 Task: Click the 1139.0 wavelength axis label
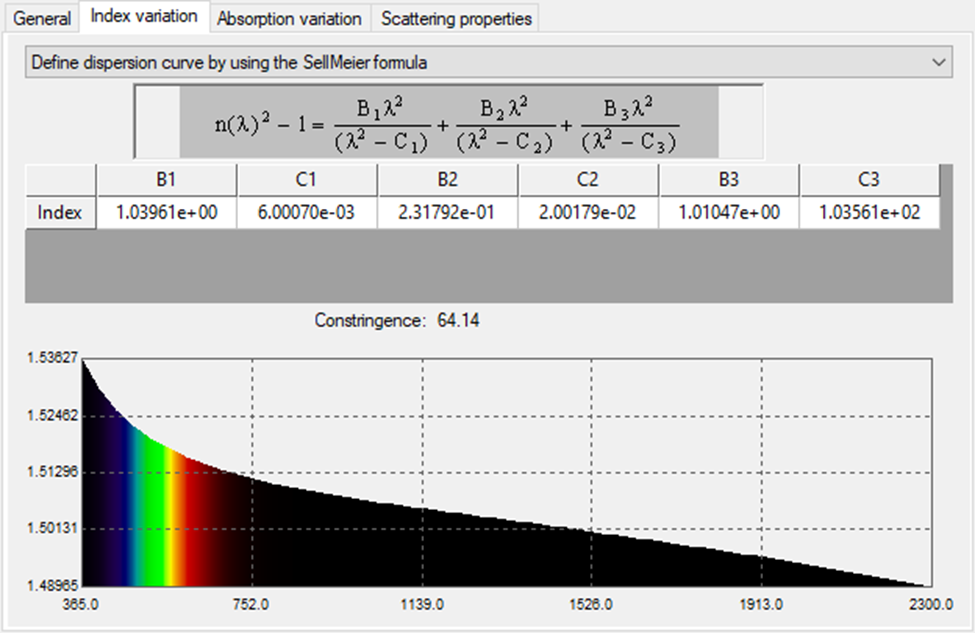click(x=422, y=604)
